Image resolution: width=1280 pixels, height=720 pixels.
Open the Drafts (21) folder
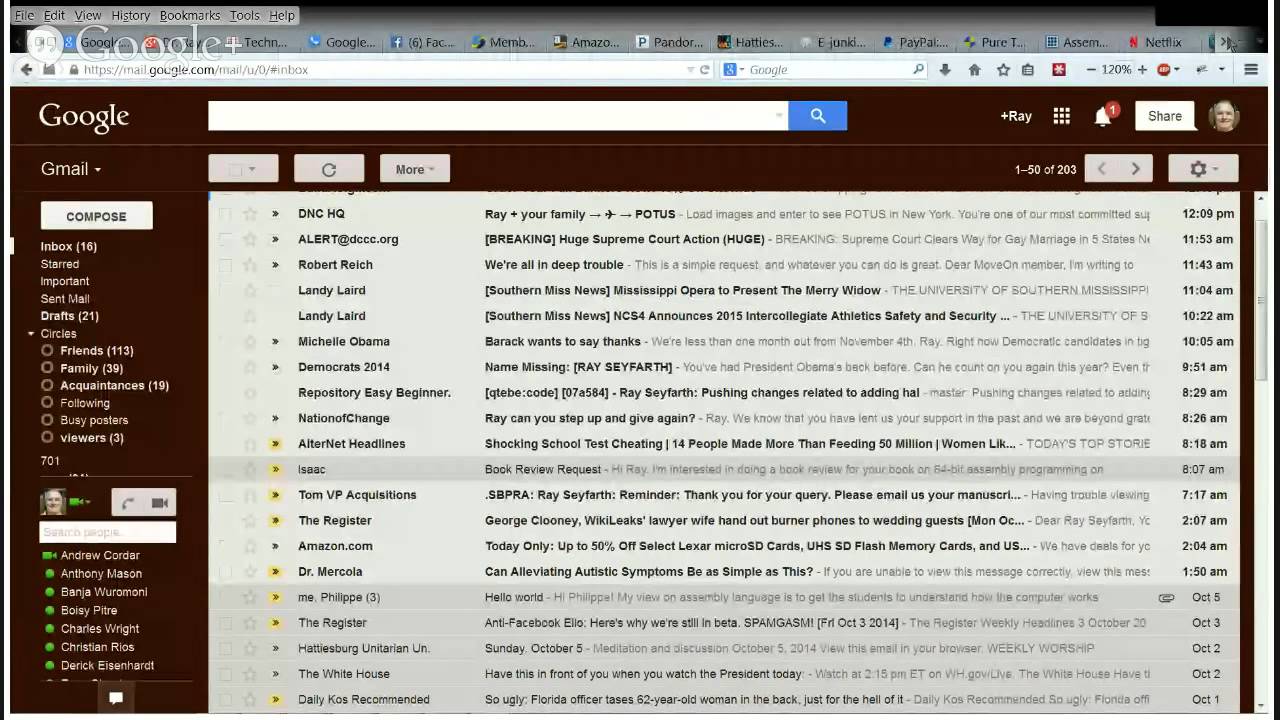pyautogui.click(x=69, y=316)
